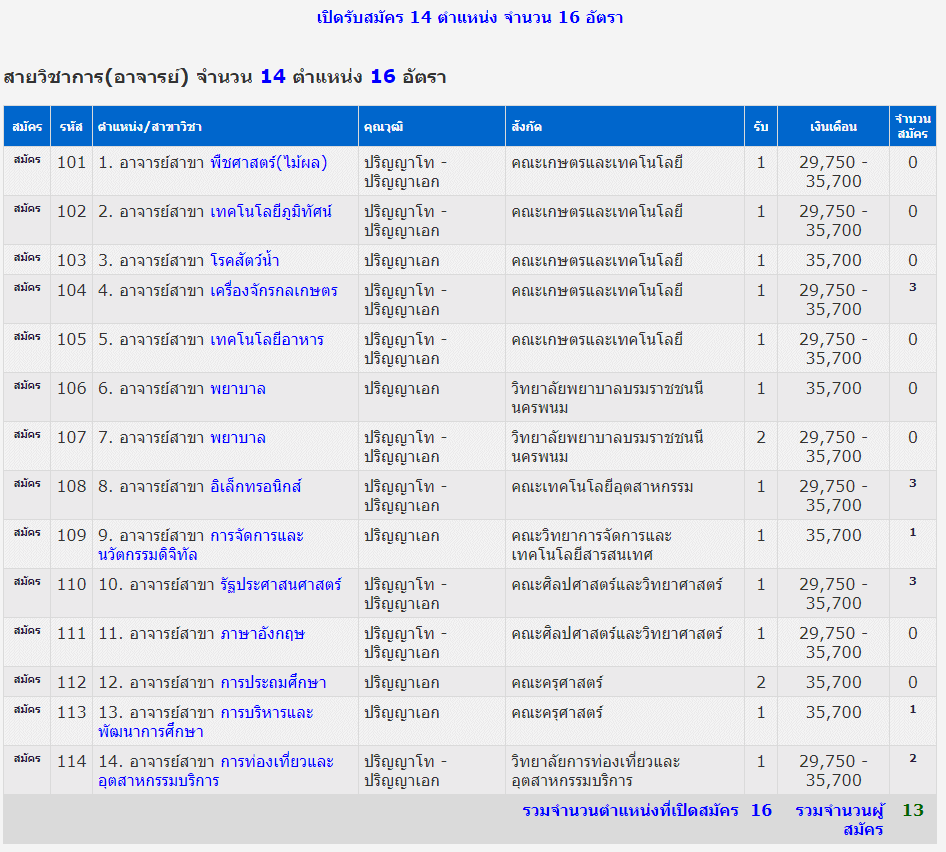The image size is (946, 852).
Task: Click สมัคร link for position code 104
Action: coord(27,288)
